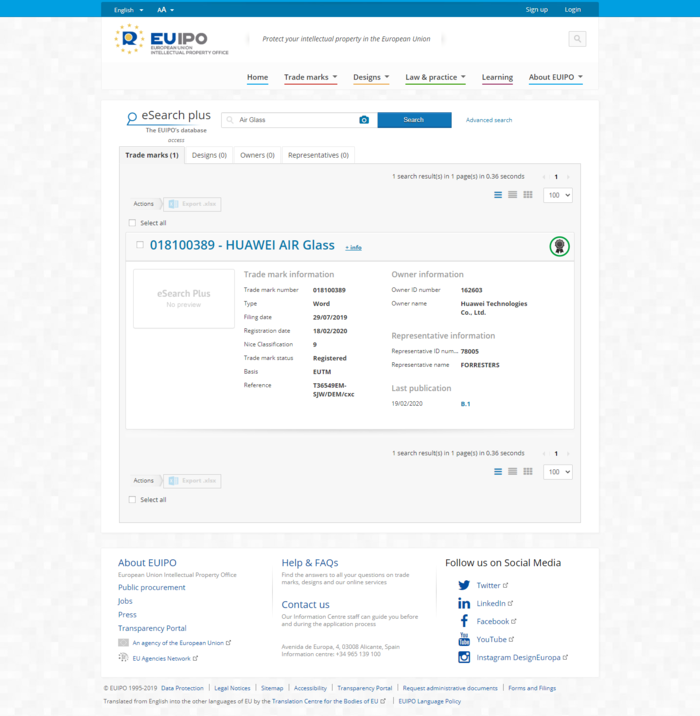Open the +info link of the result
Viewport: 700px width, 716px height.
pos(353,247)
